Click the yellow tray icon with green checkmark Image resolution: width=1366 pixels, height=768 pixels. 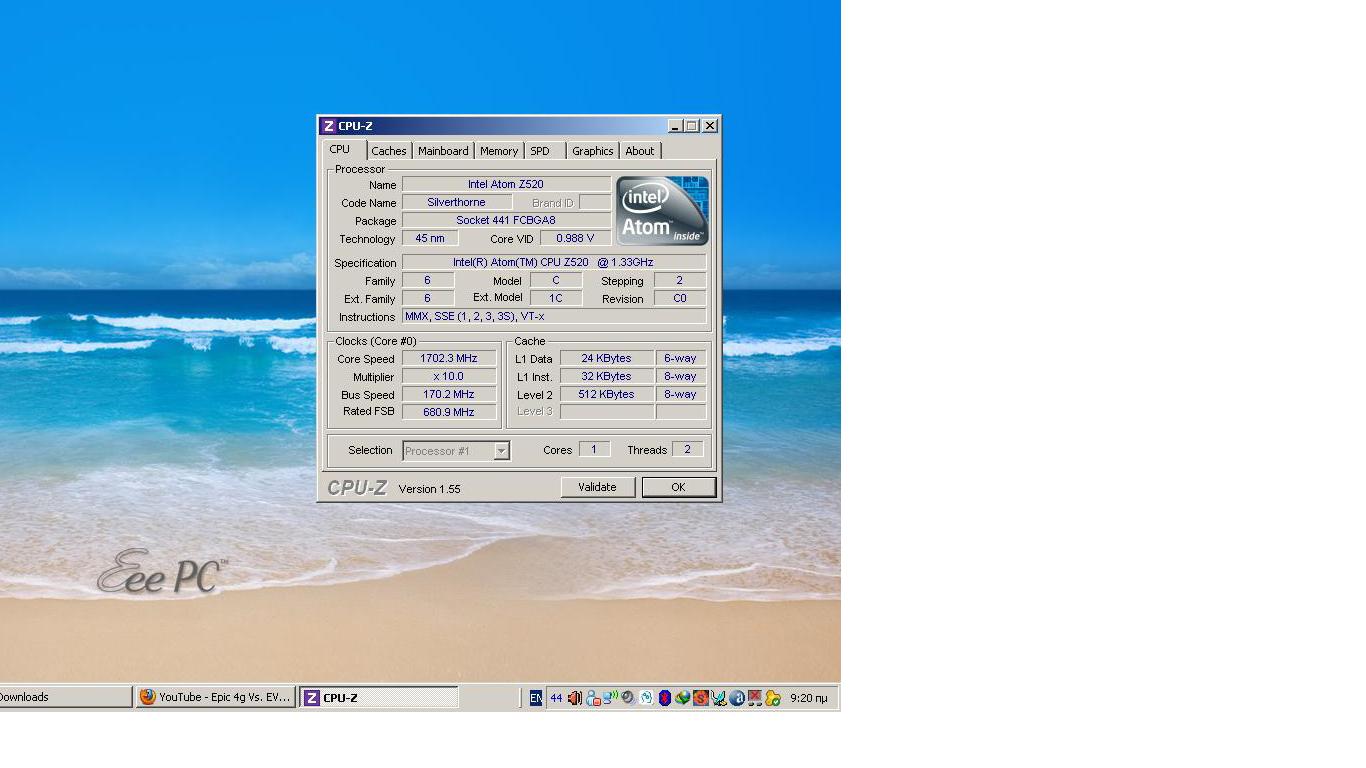pos(773,698)
